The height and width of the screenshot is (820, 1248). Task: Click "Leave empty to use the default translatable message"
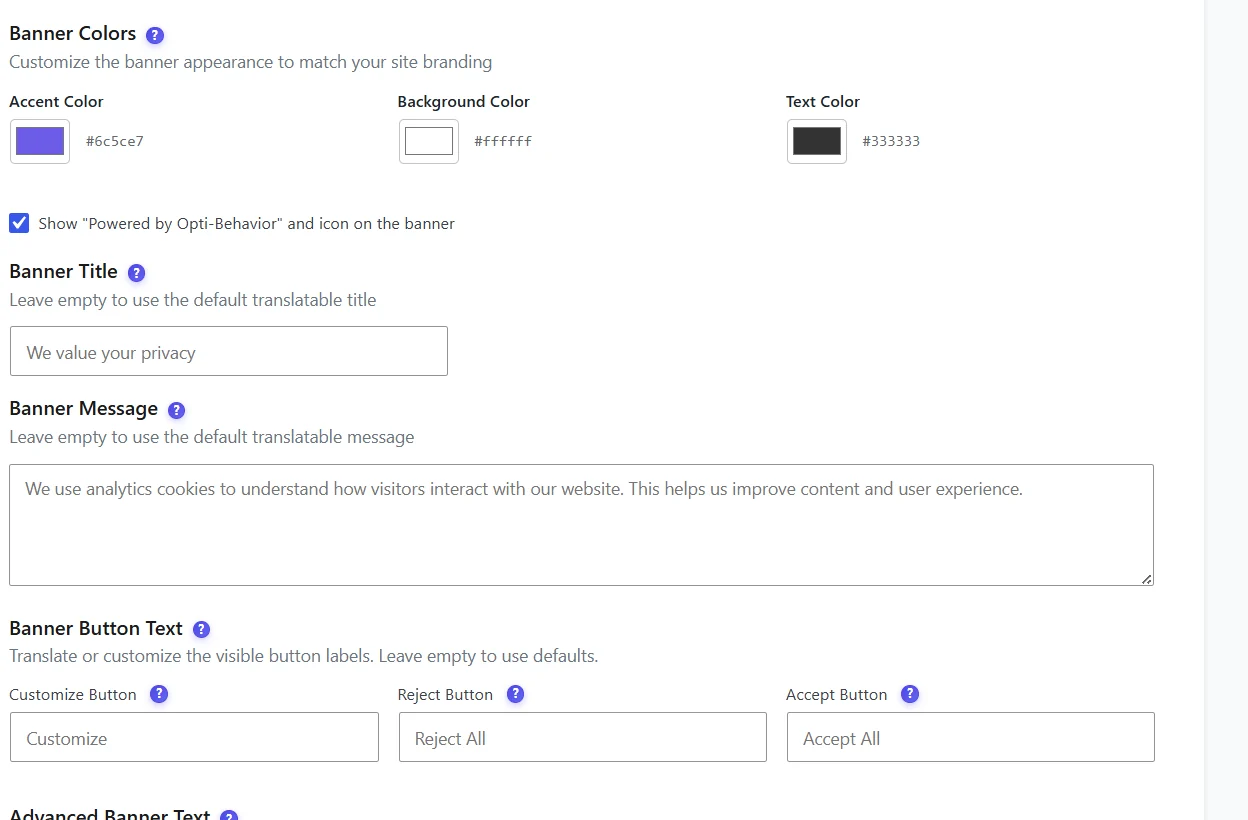pyautogui.click(x=212, y=437)
